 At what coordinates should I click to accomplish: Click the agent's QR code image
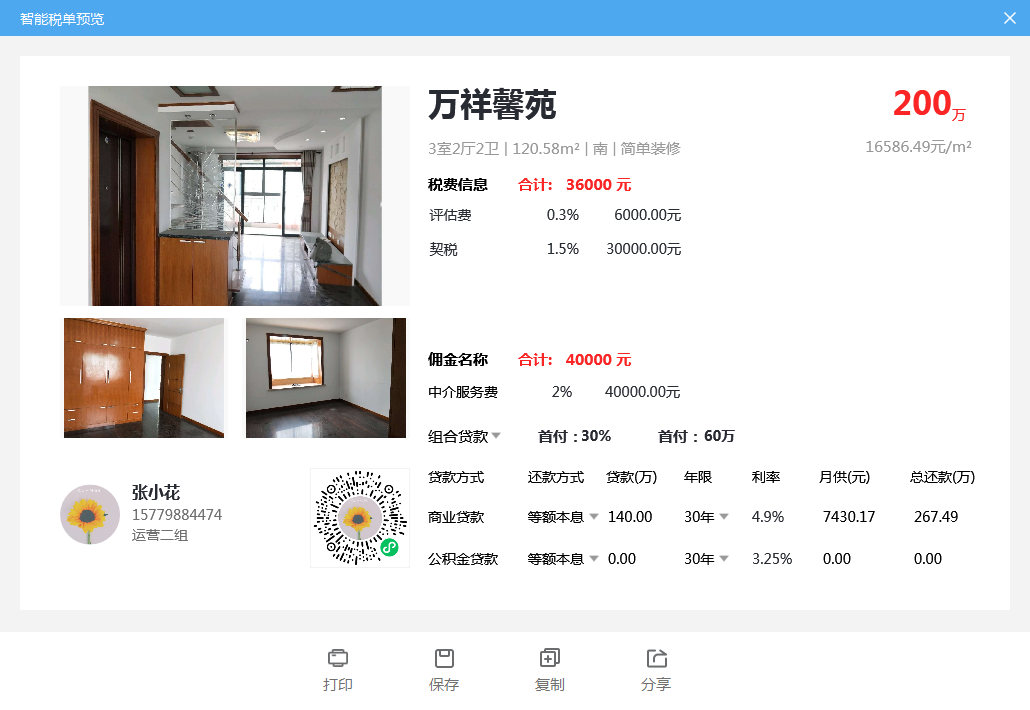360,518
